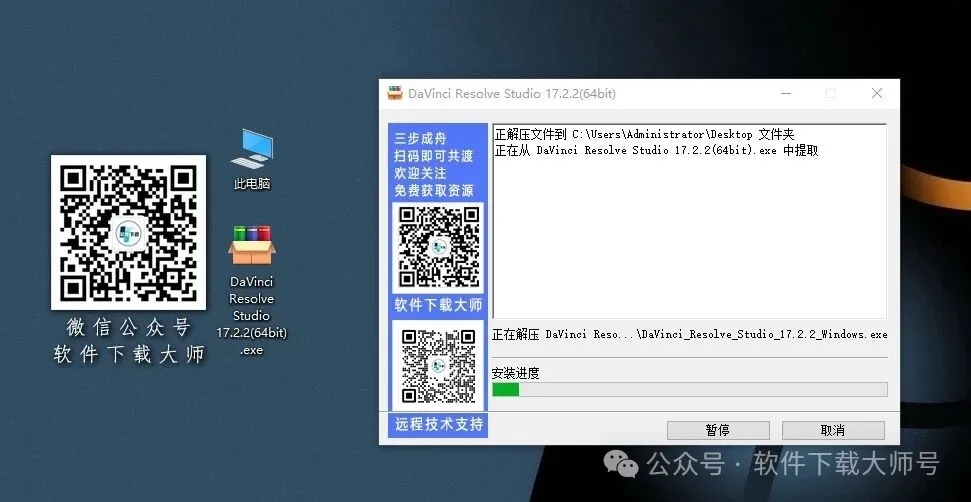The width and height of the screenshot is (971, 502).
Task: Click the 暂停 button
Action: coord(718,430)
